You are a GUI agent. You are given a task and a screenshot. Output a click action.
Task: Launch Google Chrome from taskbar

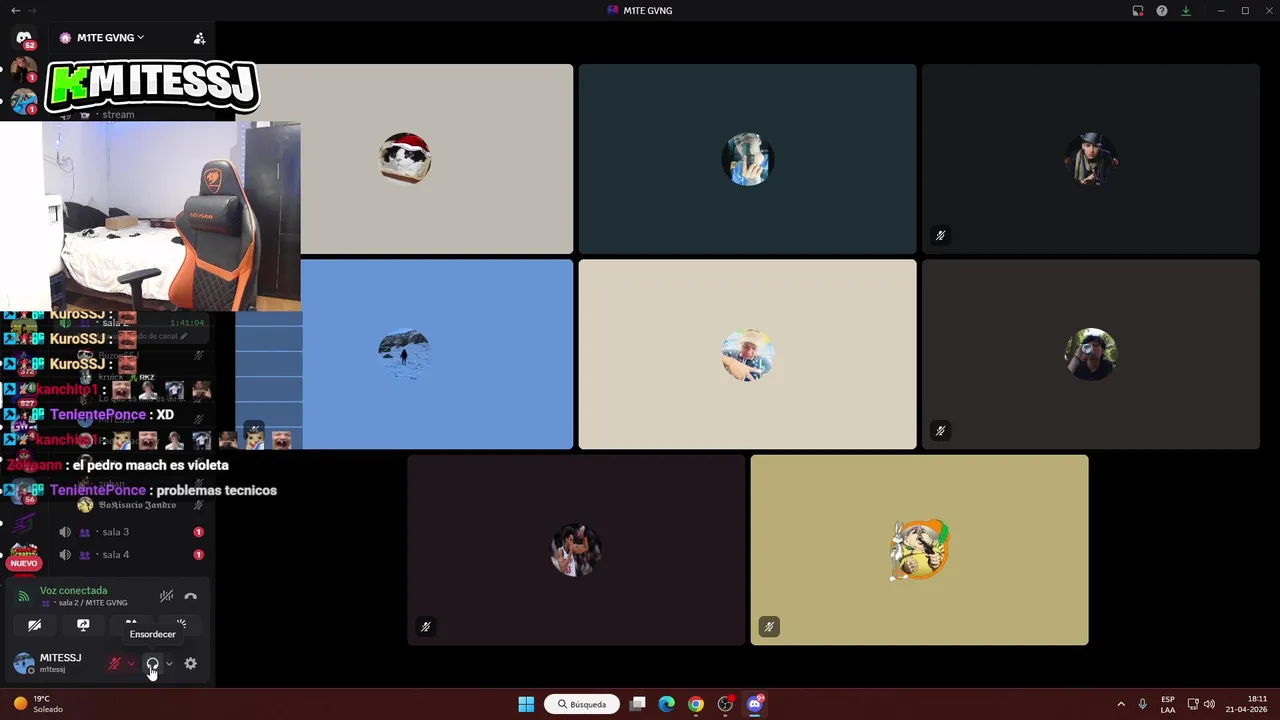(696, 704)
